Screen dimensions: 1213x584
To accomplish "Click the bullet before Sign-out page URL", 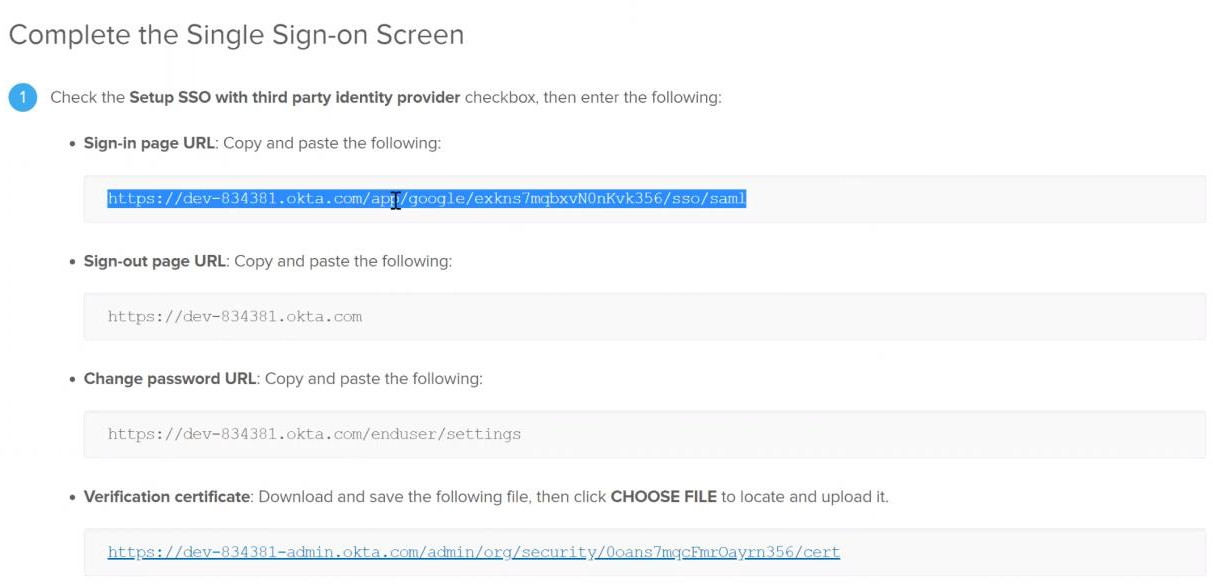I will (x=73, y=262).
